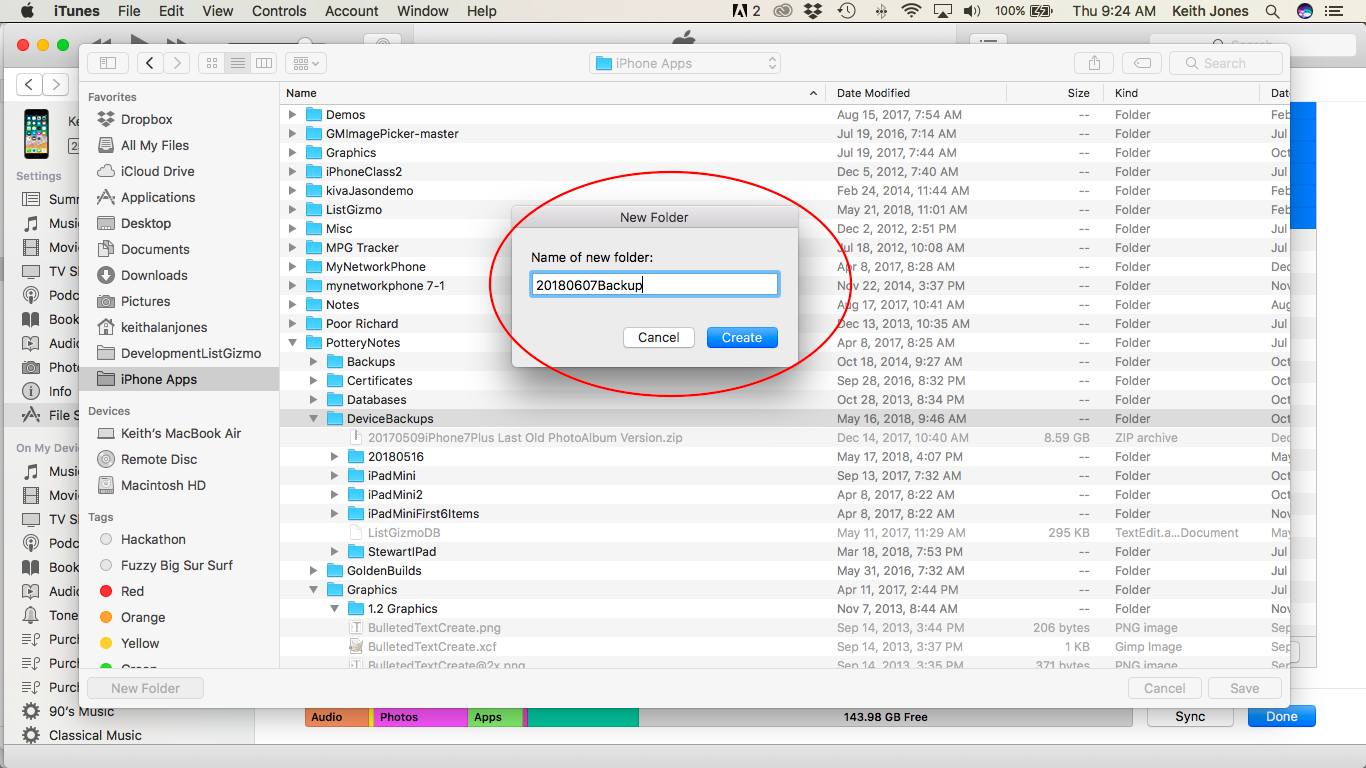Open the Controls menu
This screenshot has height=768, width=1366.
[x=279, y=11]
